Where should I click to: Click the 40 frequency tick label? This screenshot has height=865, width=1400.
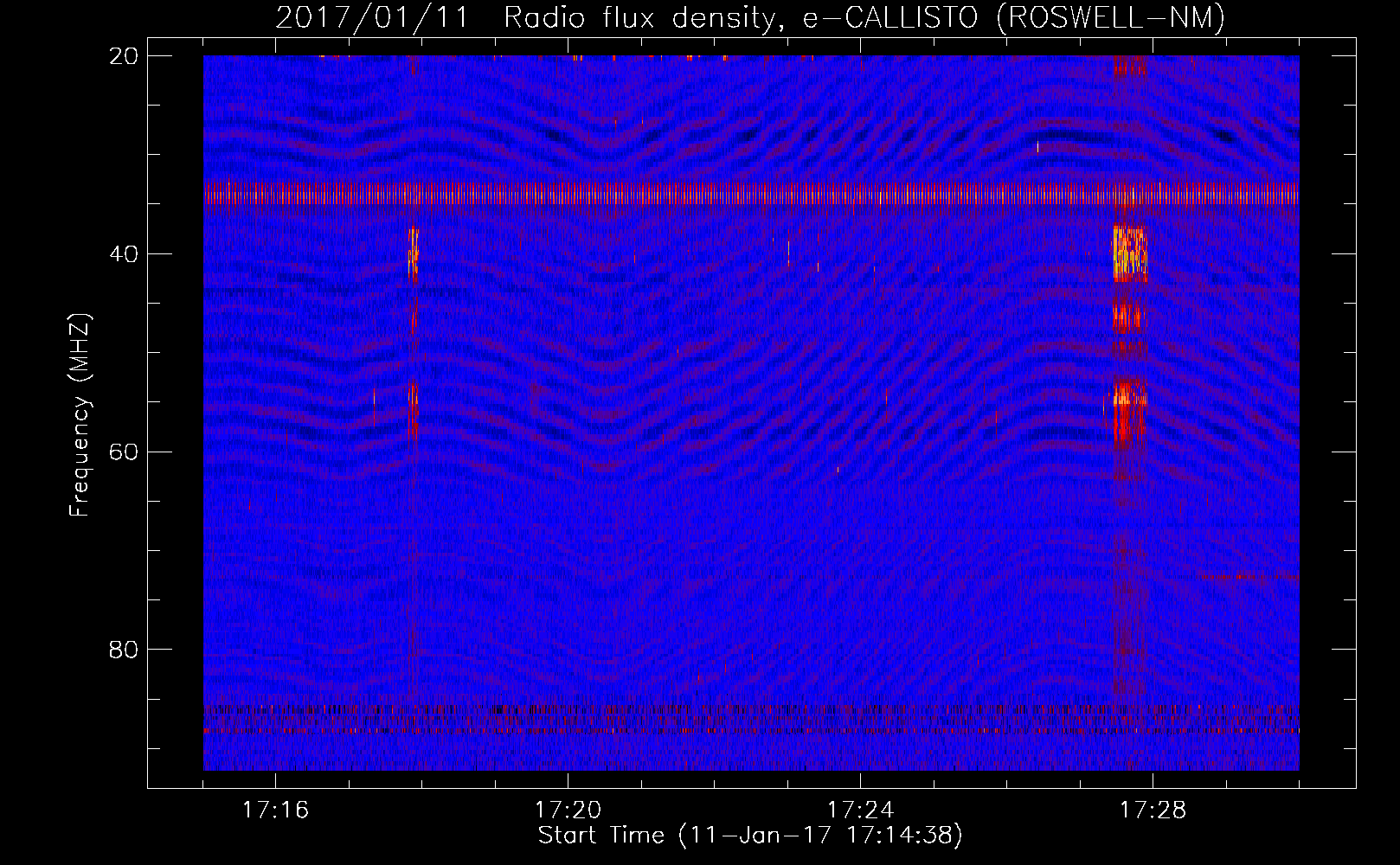pyautogui.click(x=125, y=254)
